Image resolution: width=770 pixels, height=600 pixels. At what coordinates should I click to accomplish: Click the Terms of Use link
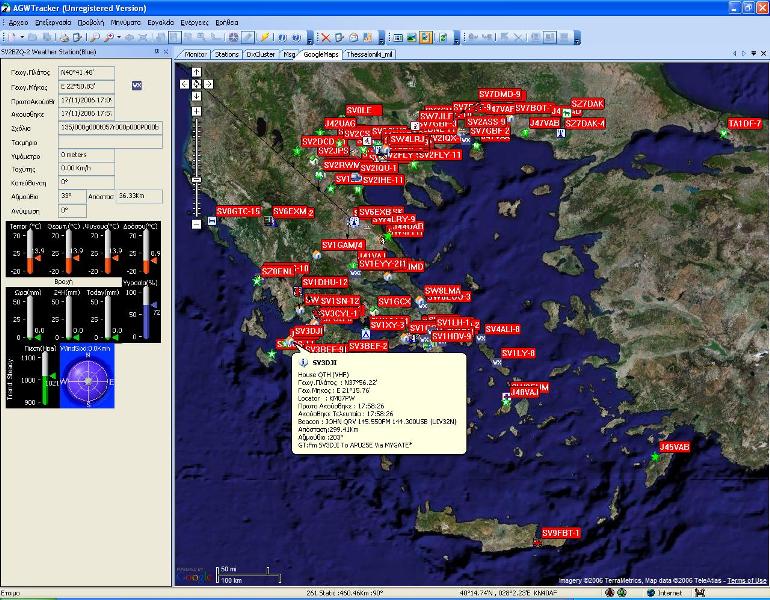(746, 580)
